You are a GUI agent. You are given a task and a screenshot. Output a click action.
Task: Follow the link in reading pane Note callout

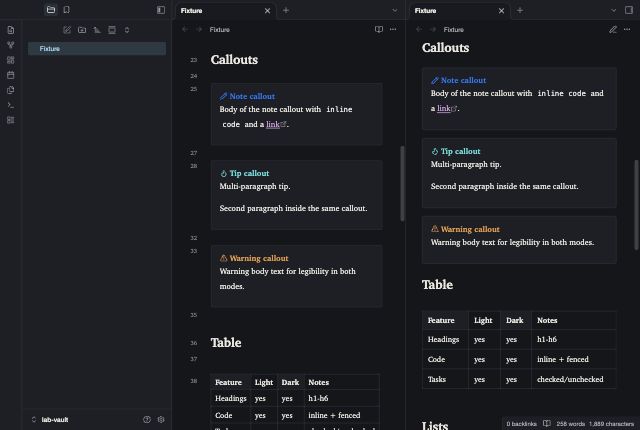[444, 108]
